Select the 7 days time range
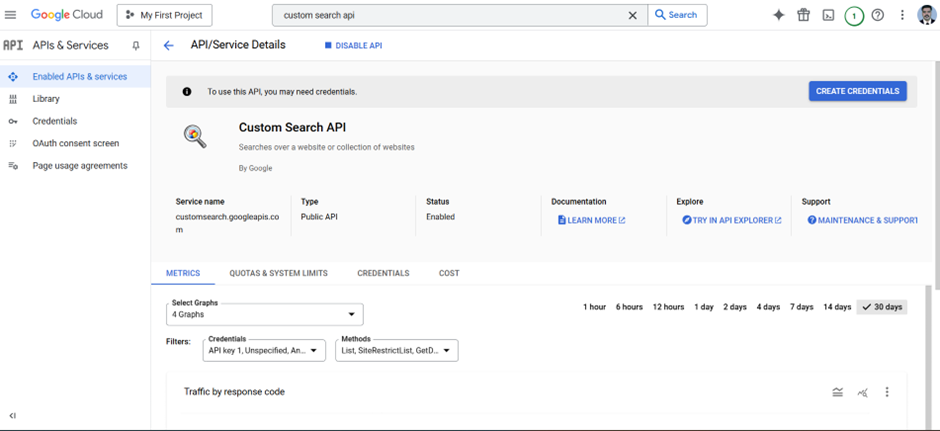The height and width of the screenshot is (431, 940). tap(802, 307)
